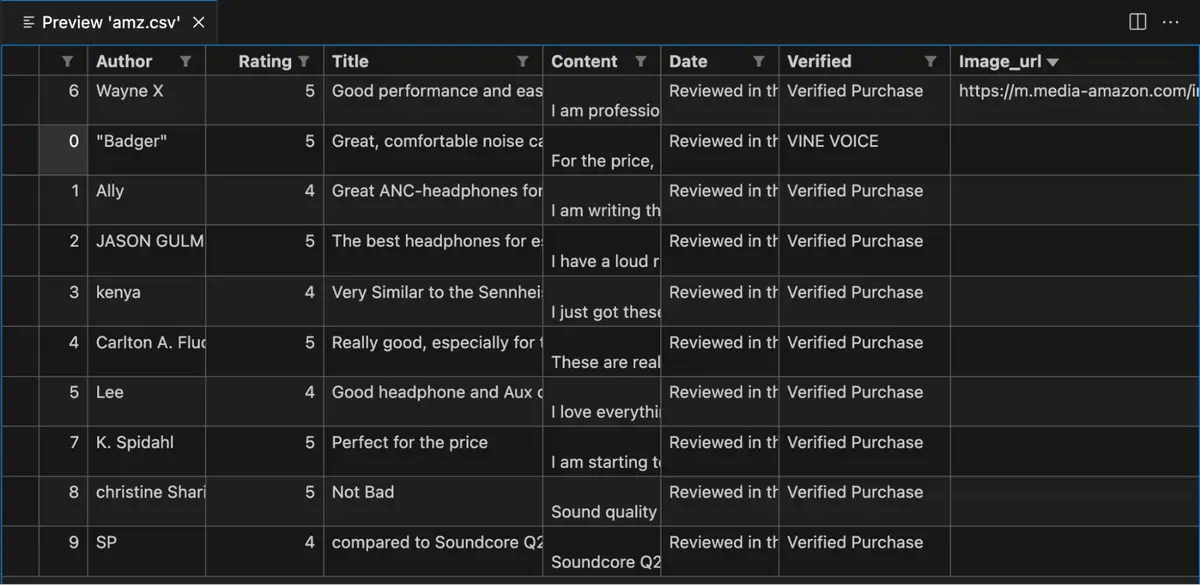The width and height of the screenshot is (1200, 585).
Task: Select the author cell "kenya"
Action: pos(118,292)
